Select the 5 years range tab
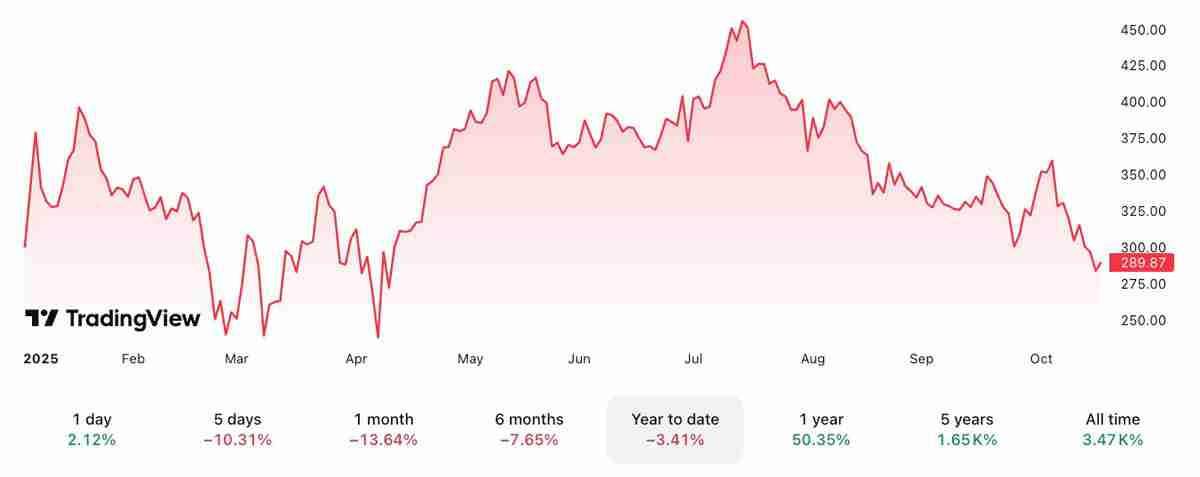The image size is (1200, 477). coord(967,430)
